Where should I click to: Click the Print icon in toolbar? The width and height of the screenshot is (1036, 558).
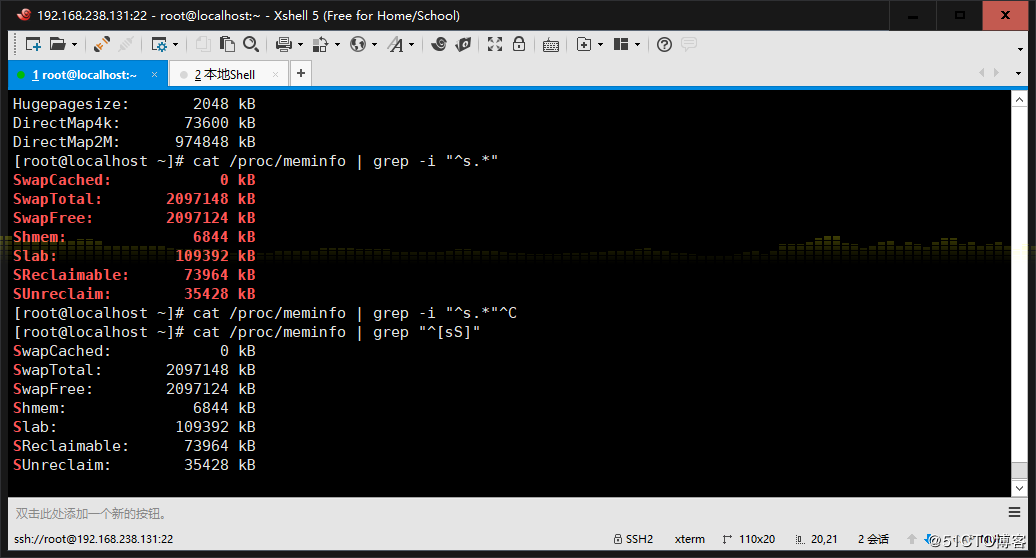(283, 44)
